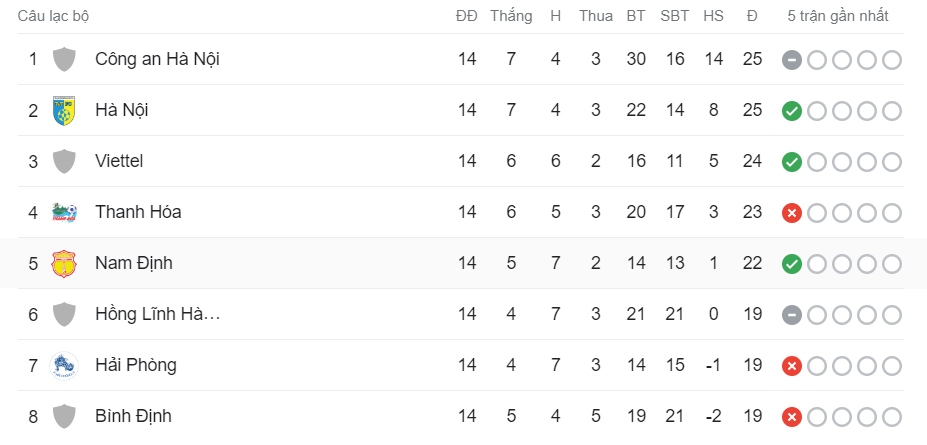The width and height of the screenshot is (927, 445).
Task: Open the Viettel team name link
Action: [119, 161]
